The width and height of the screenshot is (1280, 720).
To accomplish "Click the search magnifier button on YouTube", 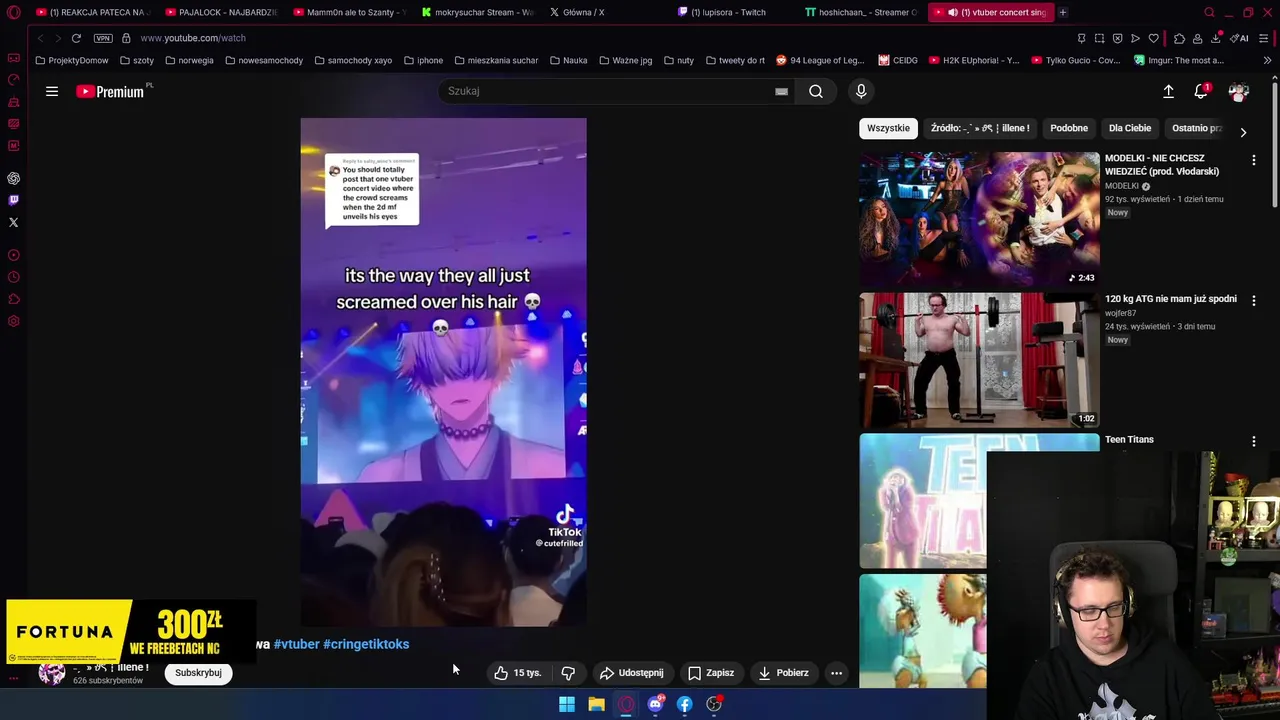I will (816, 91).
